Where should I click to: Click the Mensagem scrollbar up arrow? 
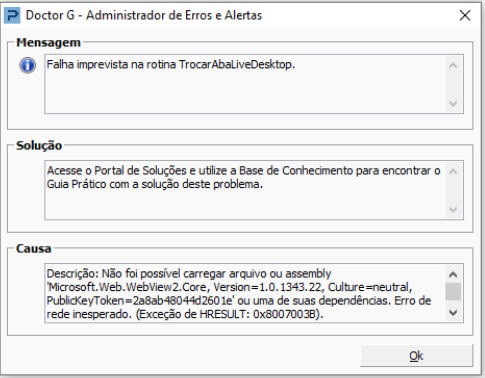453,65
